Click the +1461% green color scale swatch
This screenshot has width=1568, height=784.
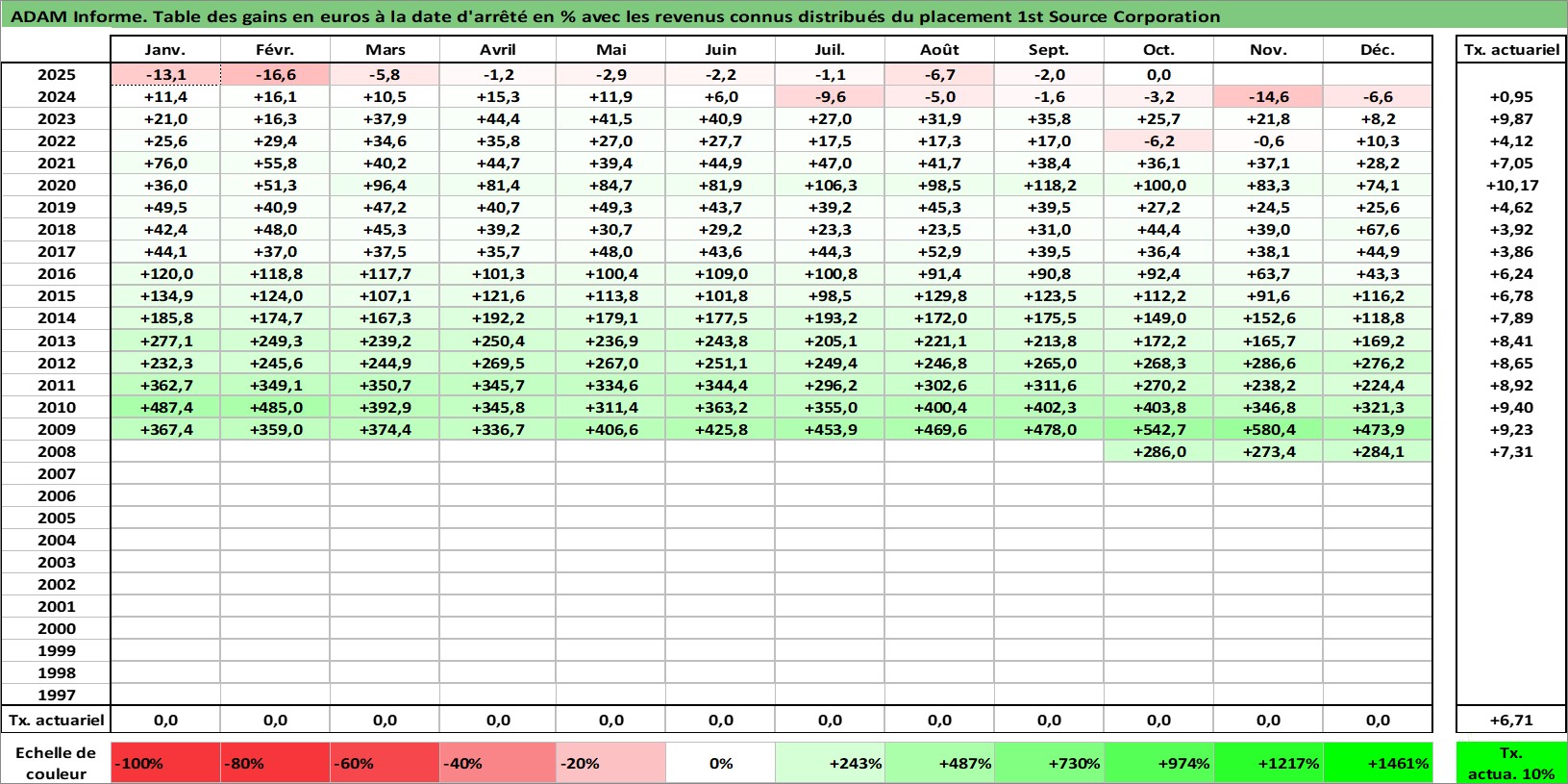click(1378, 763)
